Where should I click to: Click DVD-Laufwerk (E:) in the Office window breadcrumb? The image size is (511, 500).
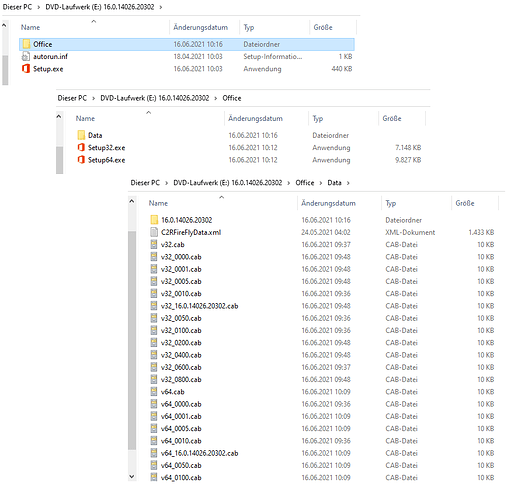point(155,98)
